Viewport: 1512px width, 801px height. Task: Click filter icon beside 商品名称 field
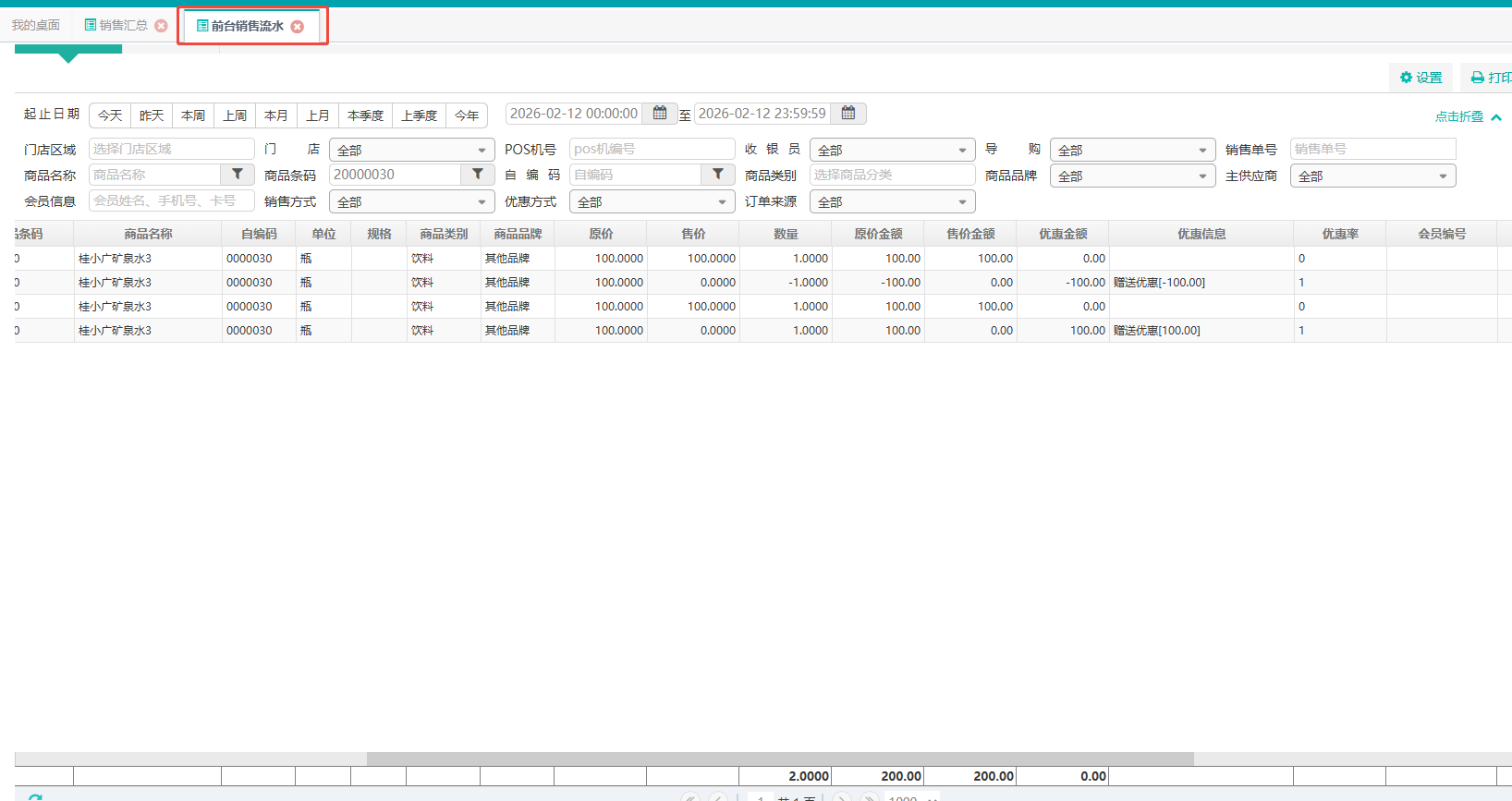[238, 175]
